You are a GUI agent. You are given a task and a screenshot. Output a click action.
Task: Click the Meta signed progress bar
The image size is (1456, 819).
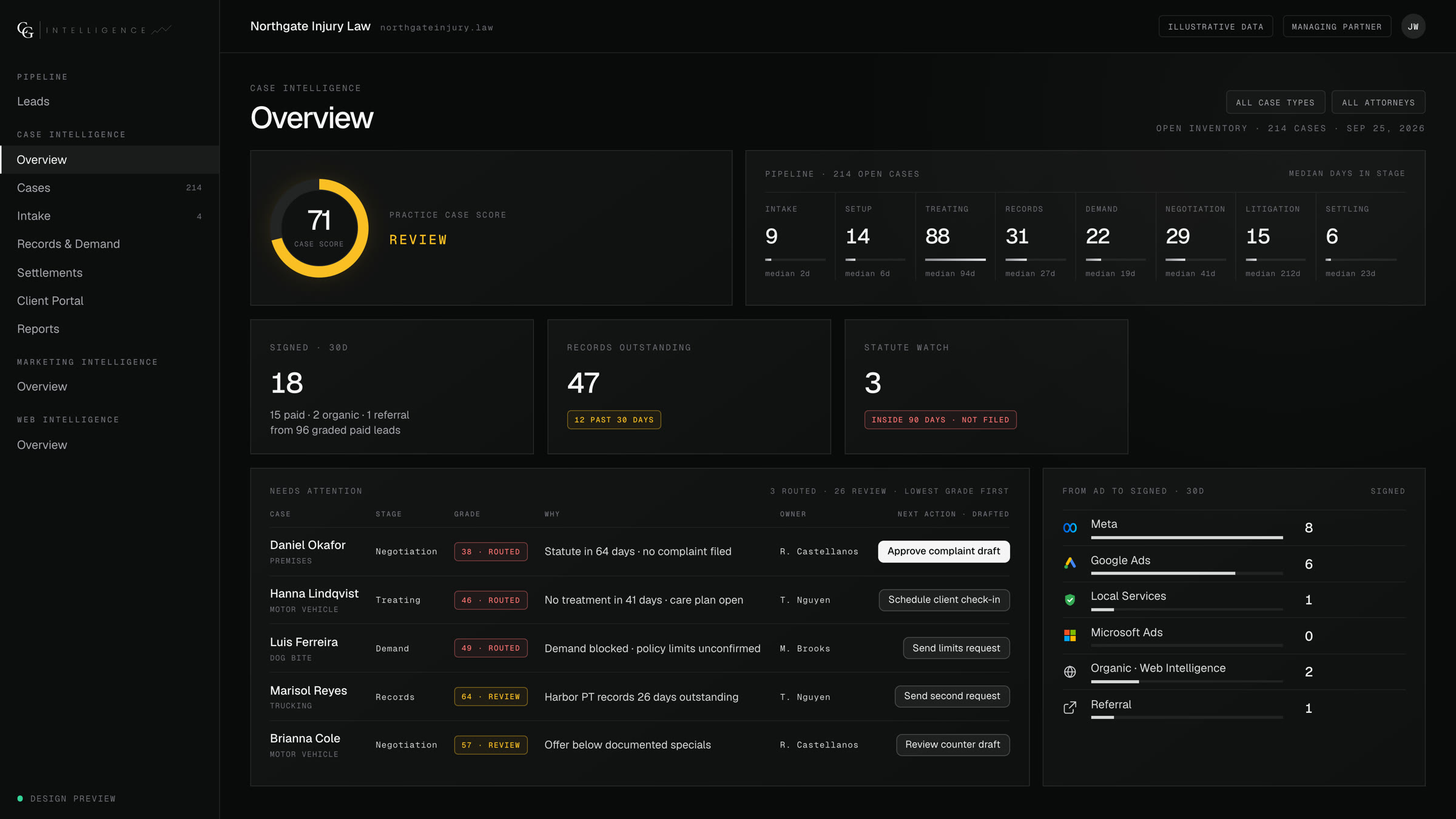(1187, 538)
